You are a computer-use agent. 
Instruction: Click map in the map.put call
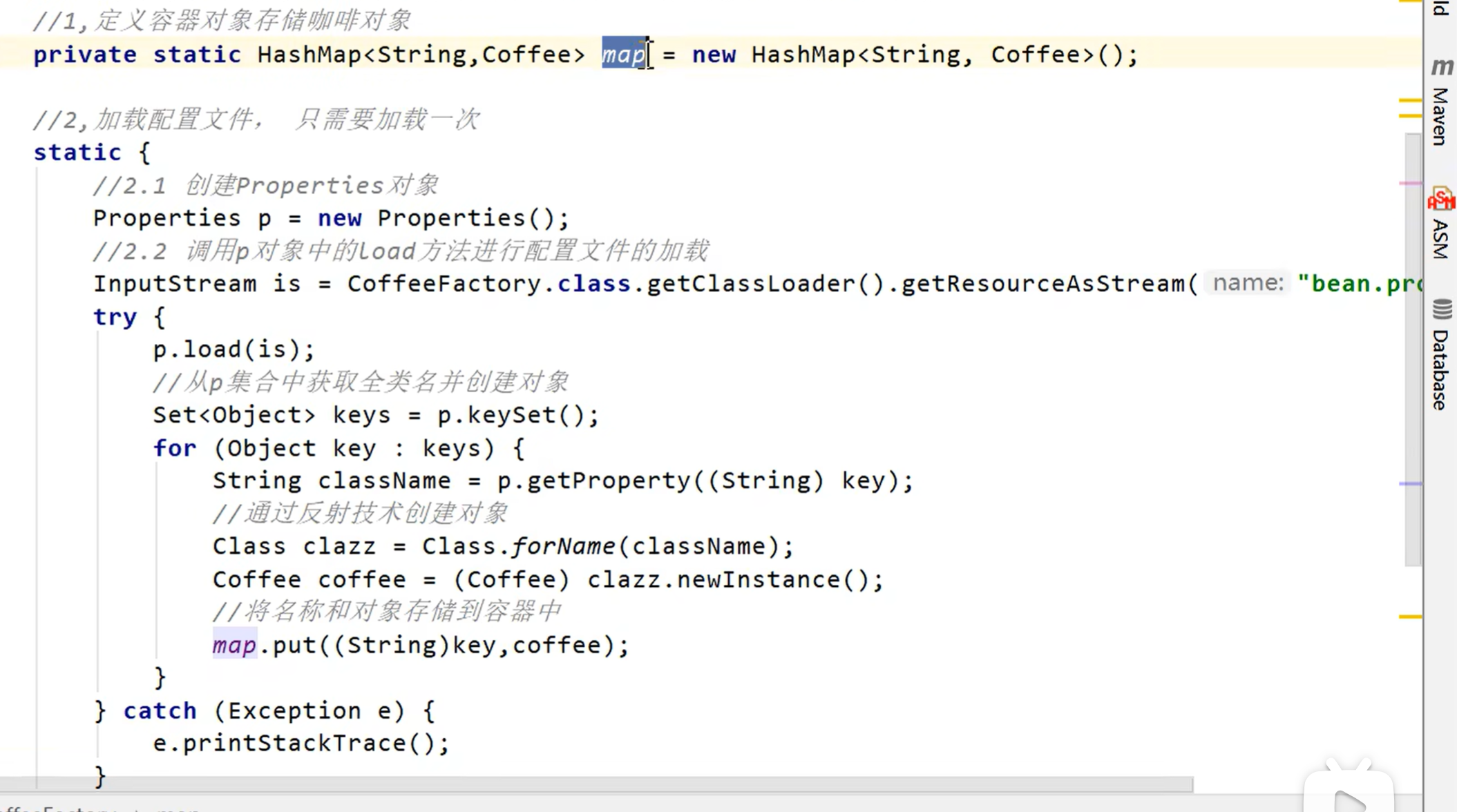[234, 645]
